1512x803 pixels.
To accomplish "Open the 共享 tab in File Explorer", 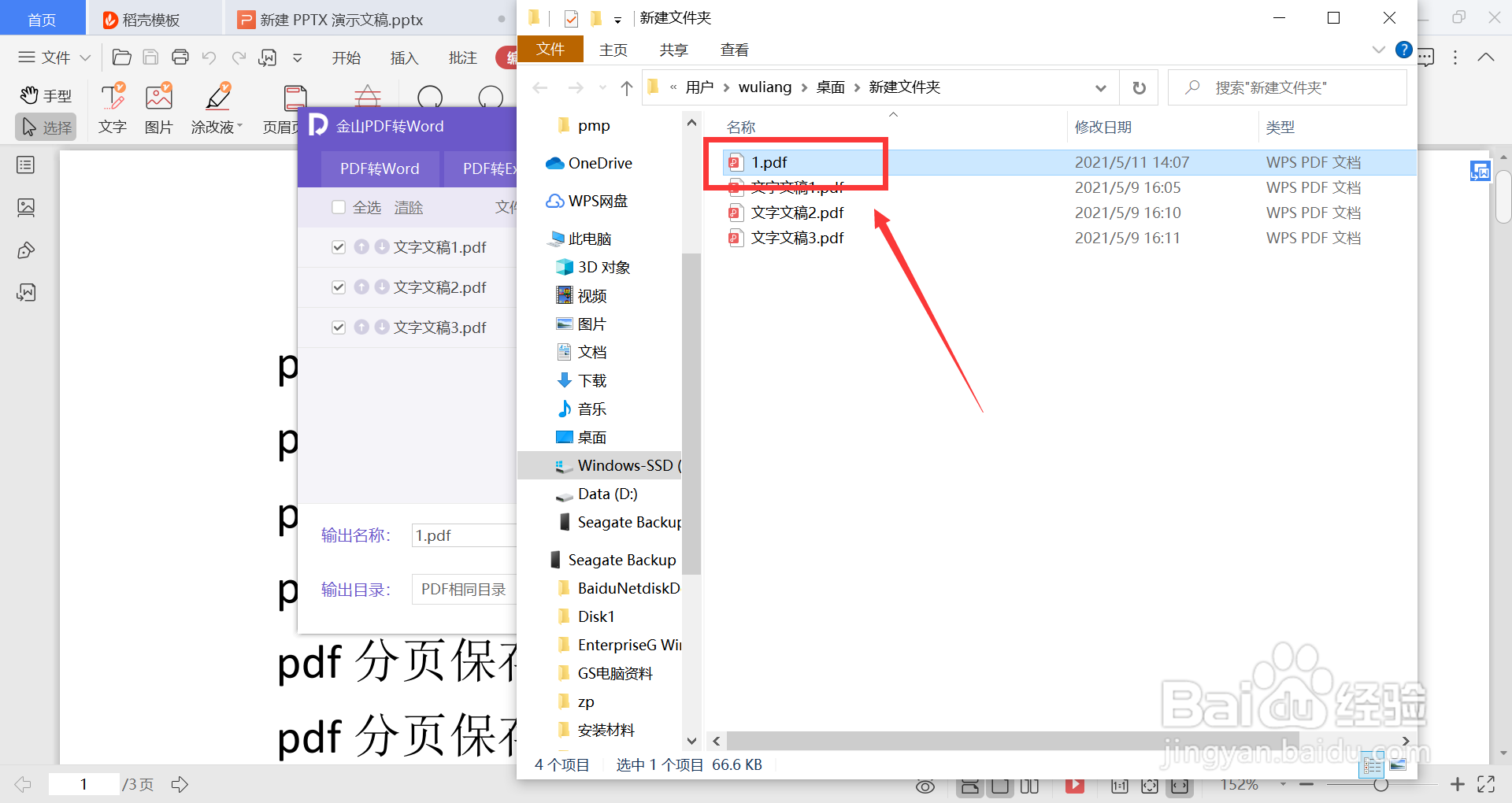I will coord(673,49).
